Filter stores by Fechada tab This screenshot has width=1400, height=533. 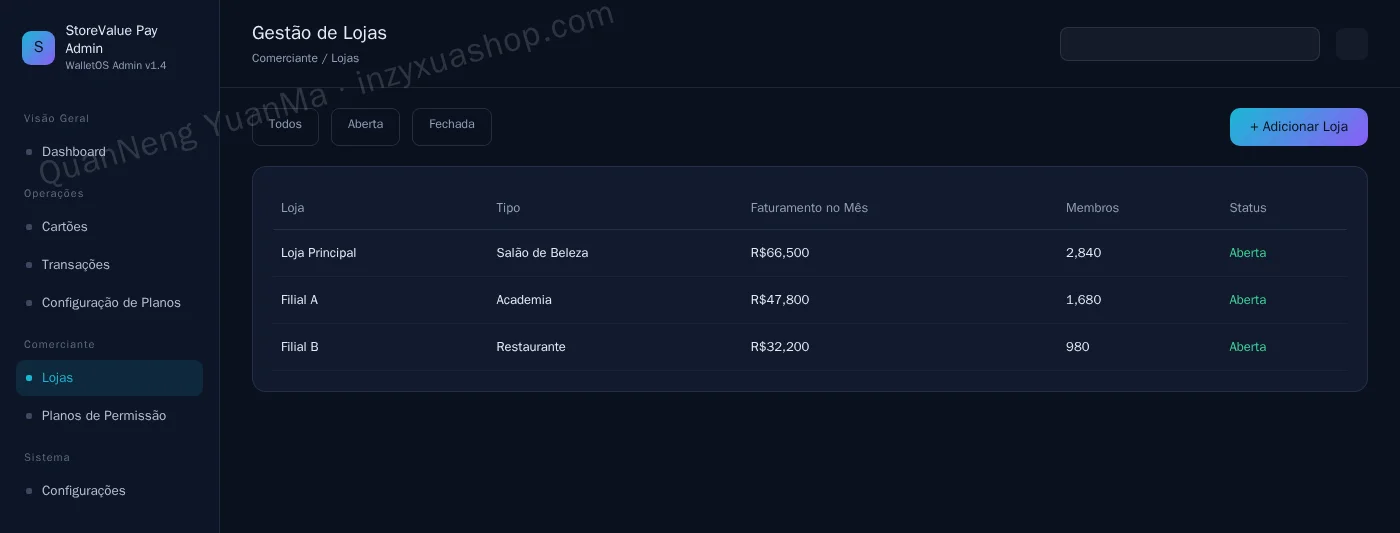click(x=452, y=126)
